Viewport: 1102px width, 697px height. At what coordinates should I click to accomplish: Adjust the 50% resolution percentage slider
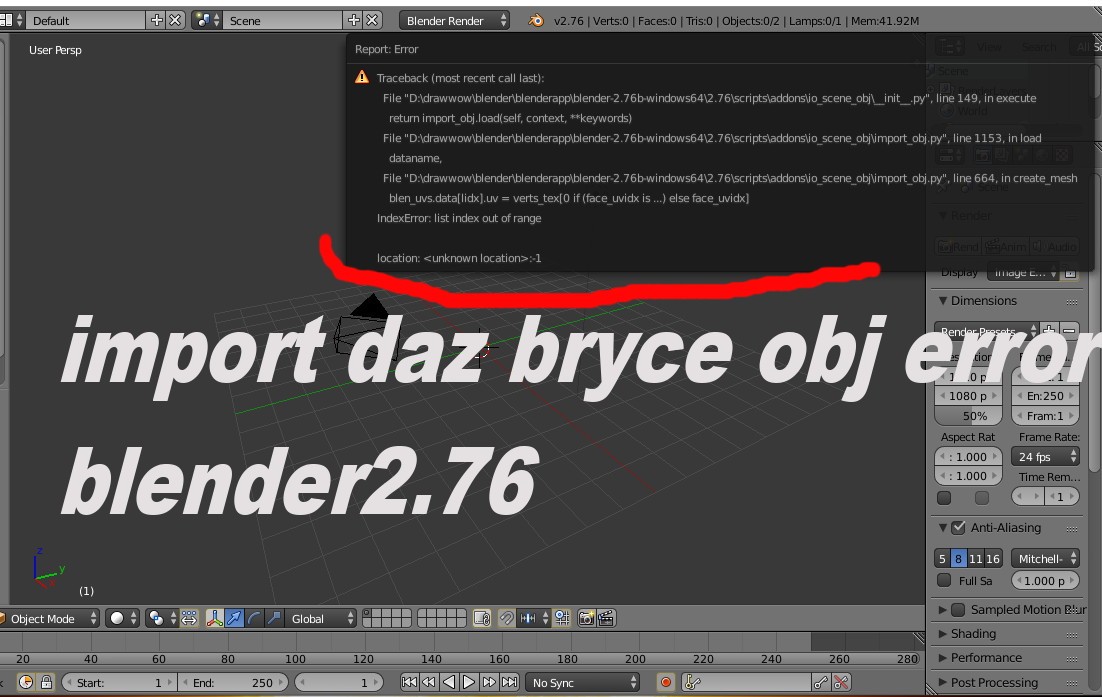pos(968,416)
